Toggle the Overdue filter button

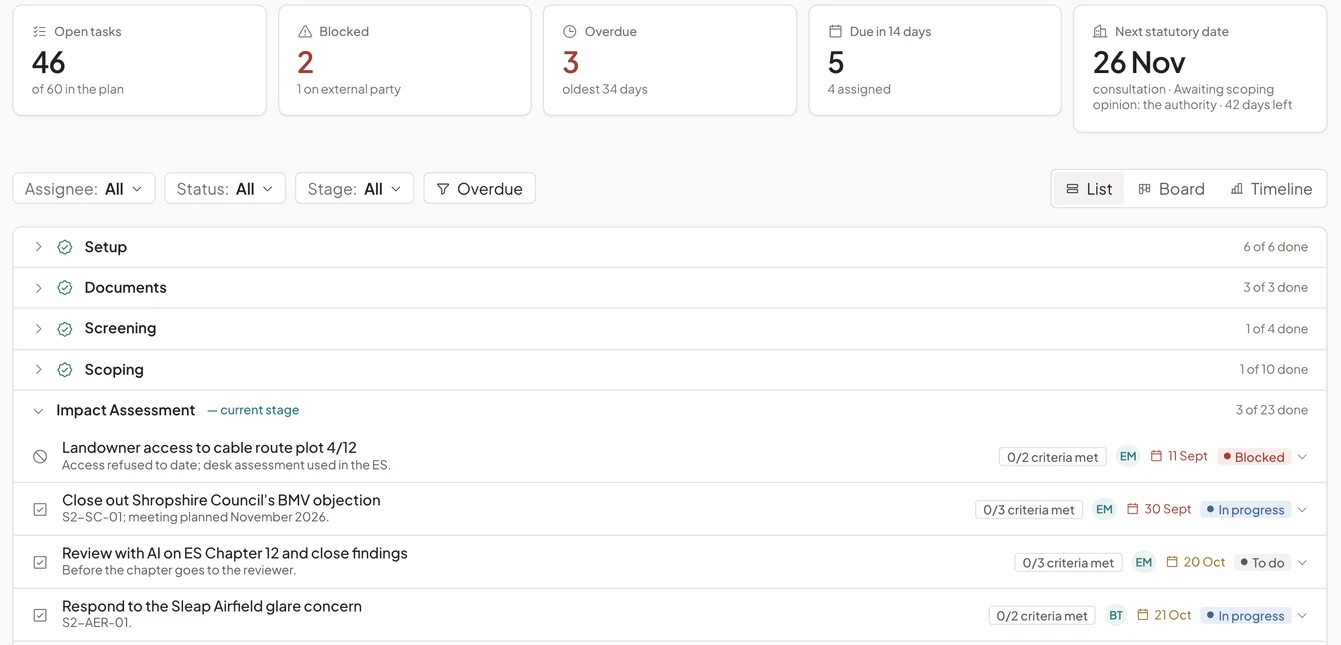480,189
